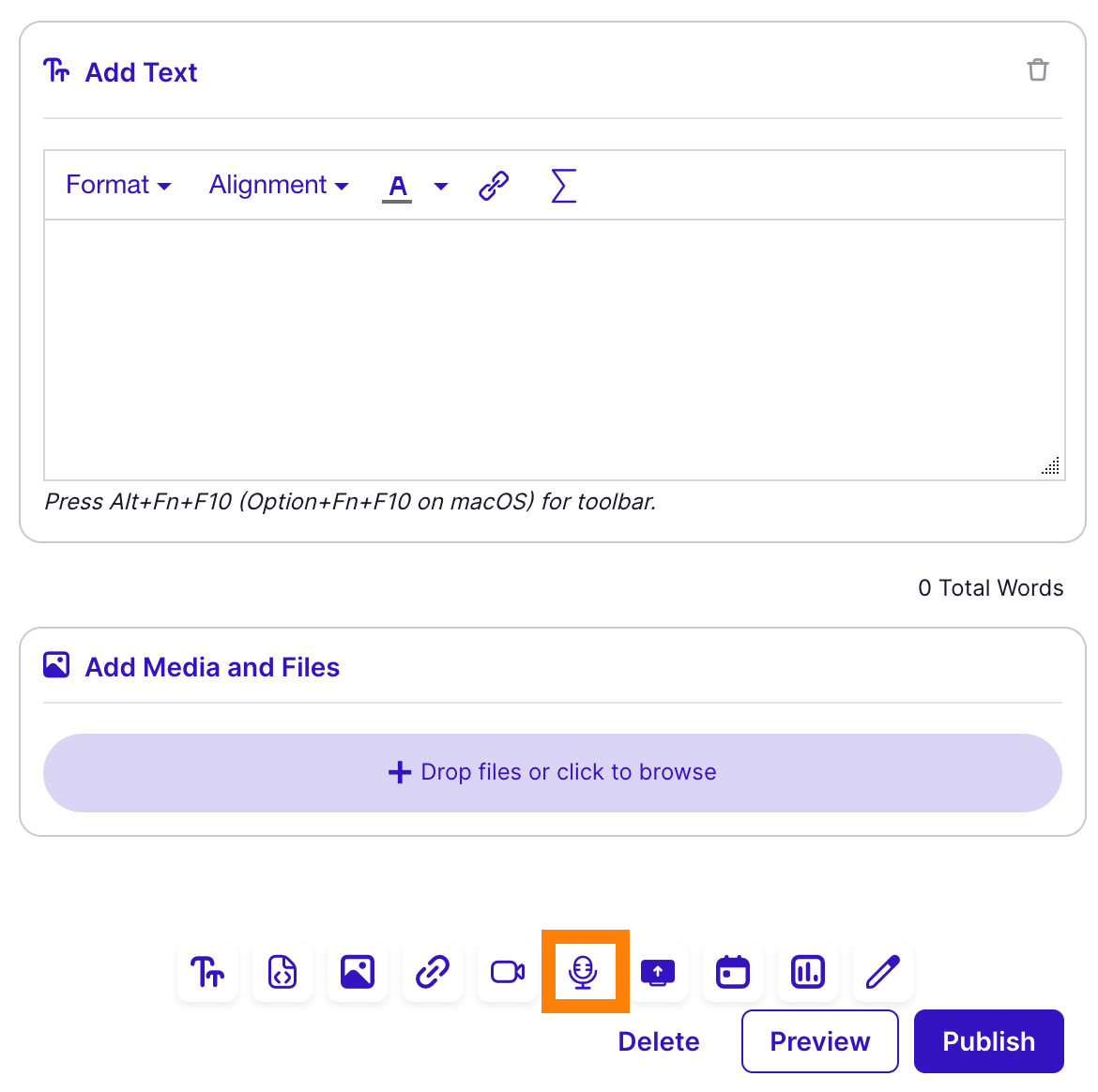1098x1092 pixels.
Task: Select the pencil drawing icon
Action: click(883, 972)
